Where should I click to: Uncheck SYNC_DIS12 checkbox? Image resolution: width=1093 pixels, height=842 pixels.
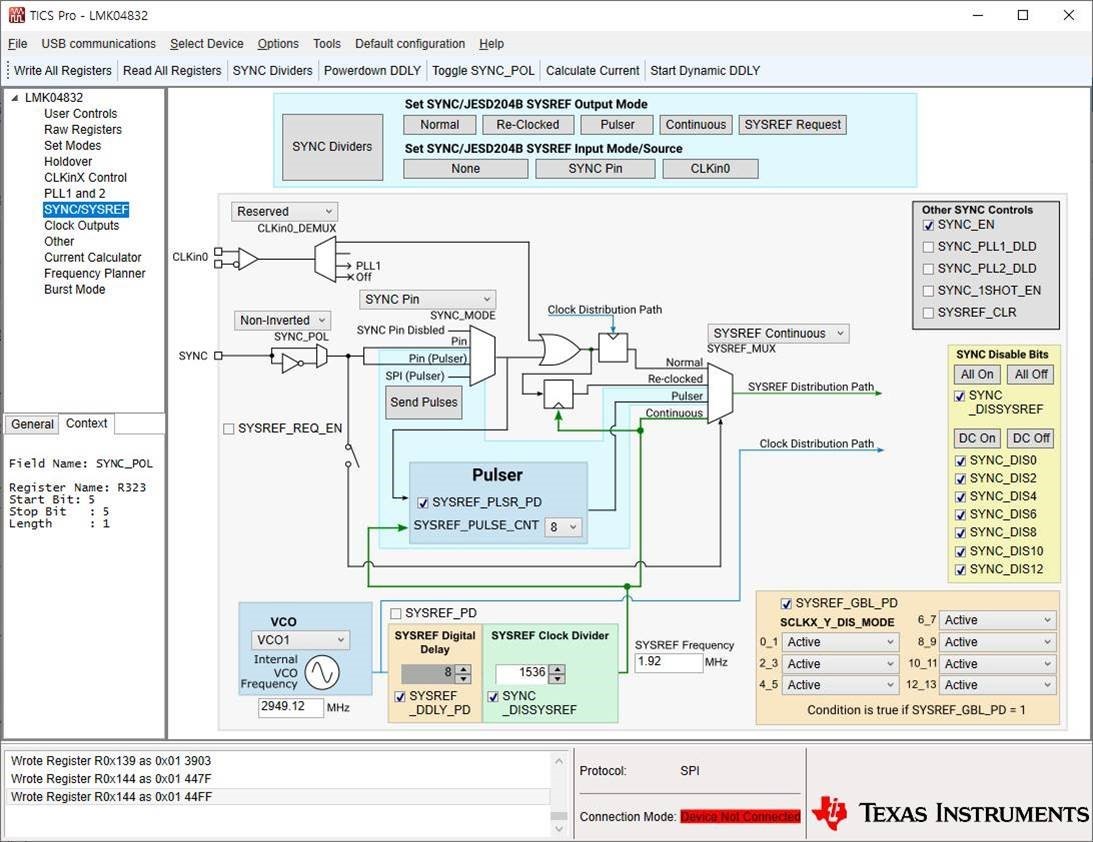coord(960,569)
